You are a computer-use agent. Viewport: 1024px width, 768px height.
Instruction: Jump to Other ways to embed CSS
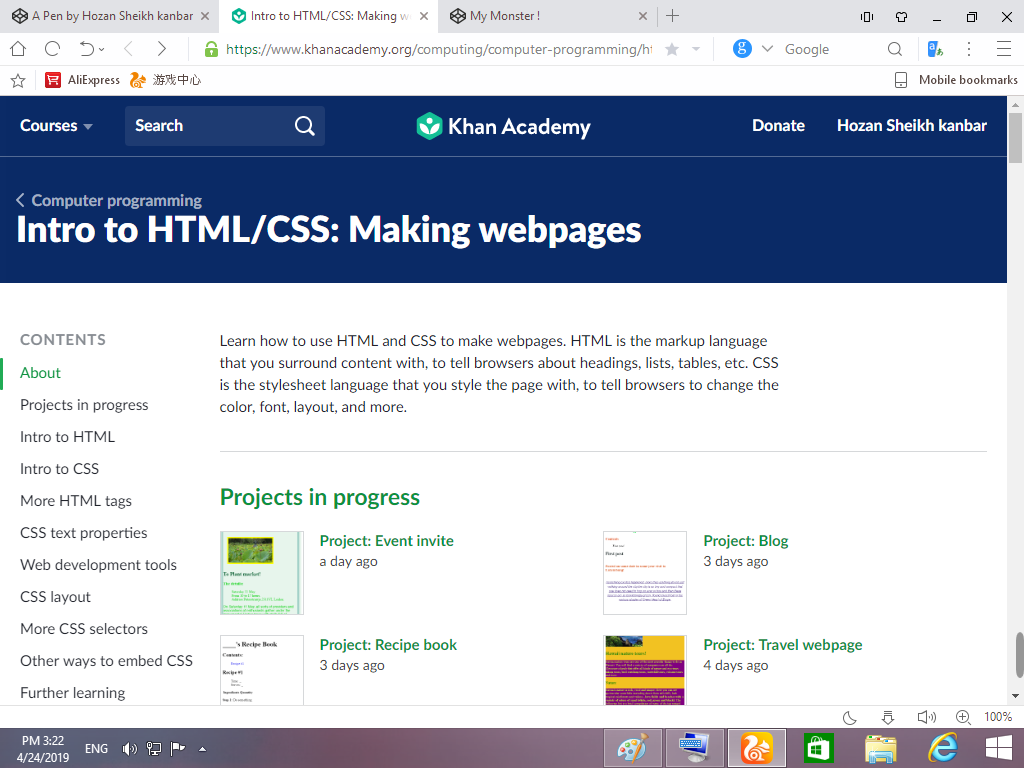(x=106, y=661)
